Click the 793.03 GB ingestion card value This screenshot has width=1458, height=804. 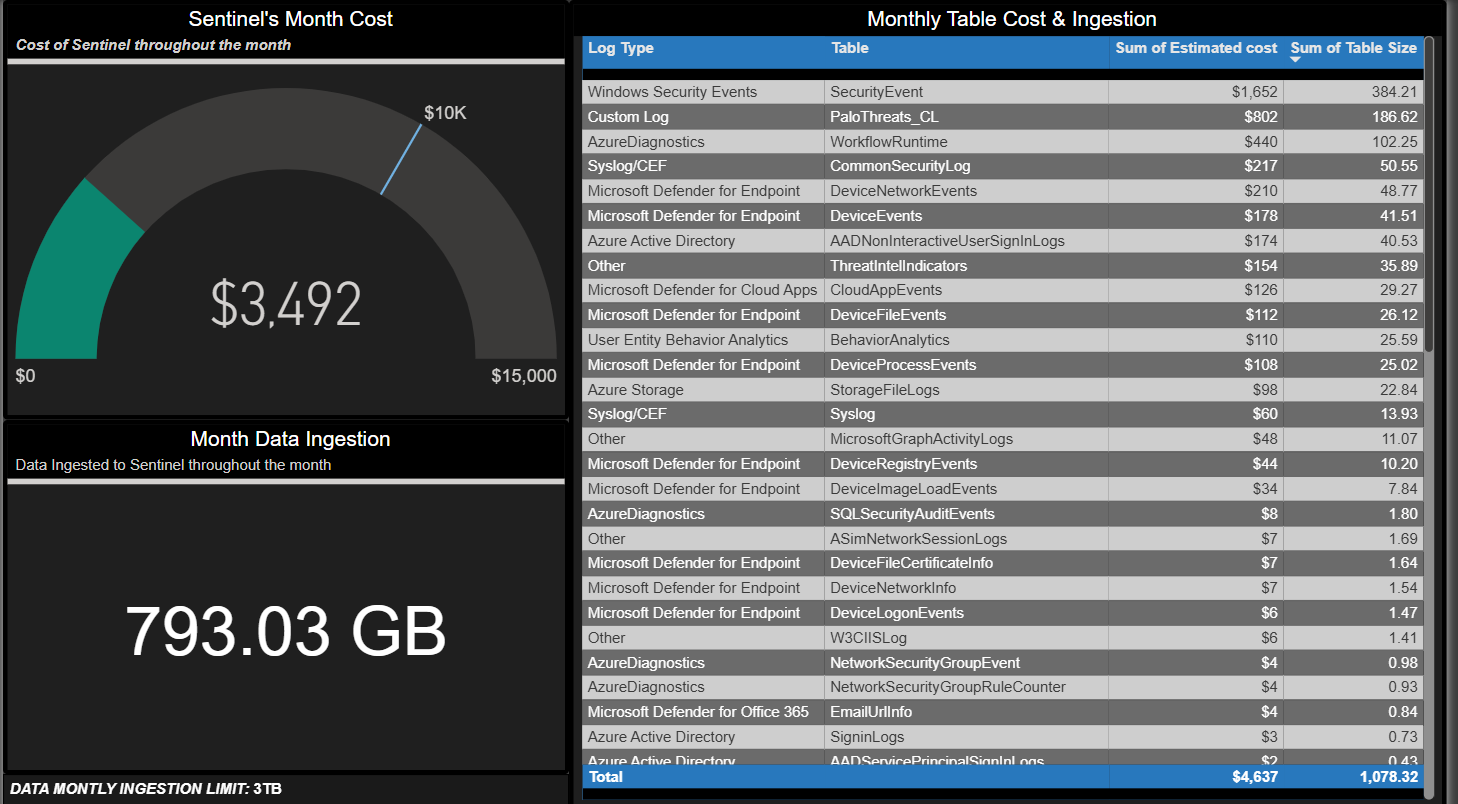(x=286, y=631)
